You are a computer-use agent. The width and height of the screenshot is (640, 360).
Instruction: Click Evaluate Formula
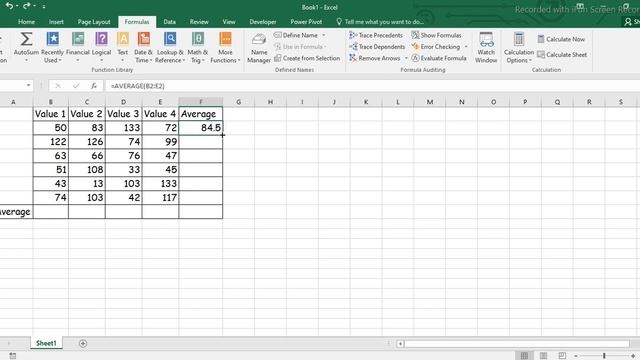click(439, 58)
